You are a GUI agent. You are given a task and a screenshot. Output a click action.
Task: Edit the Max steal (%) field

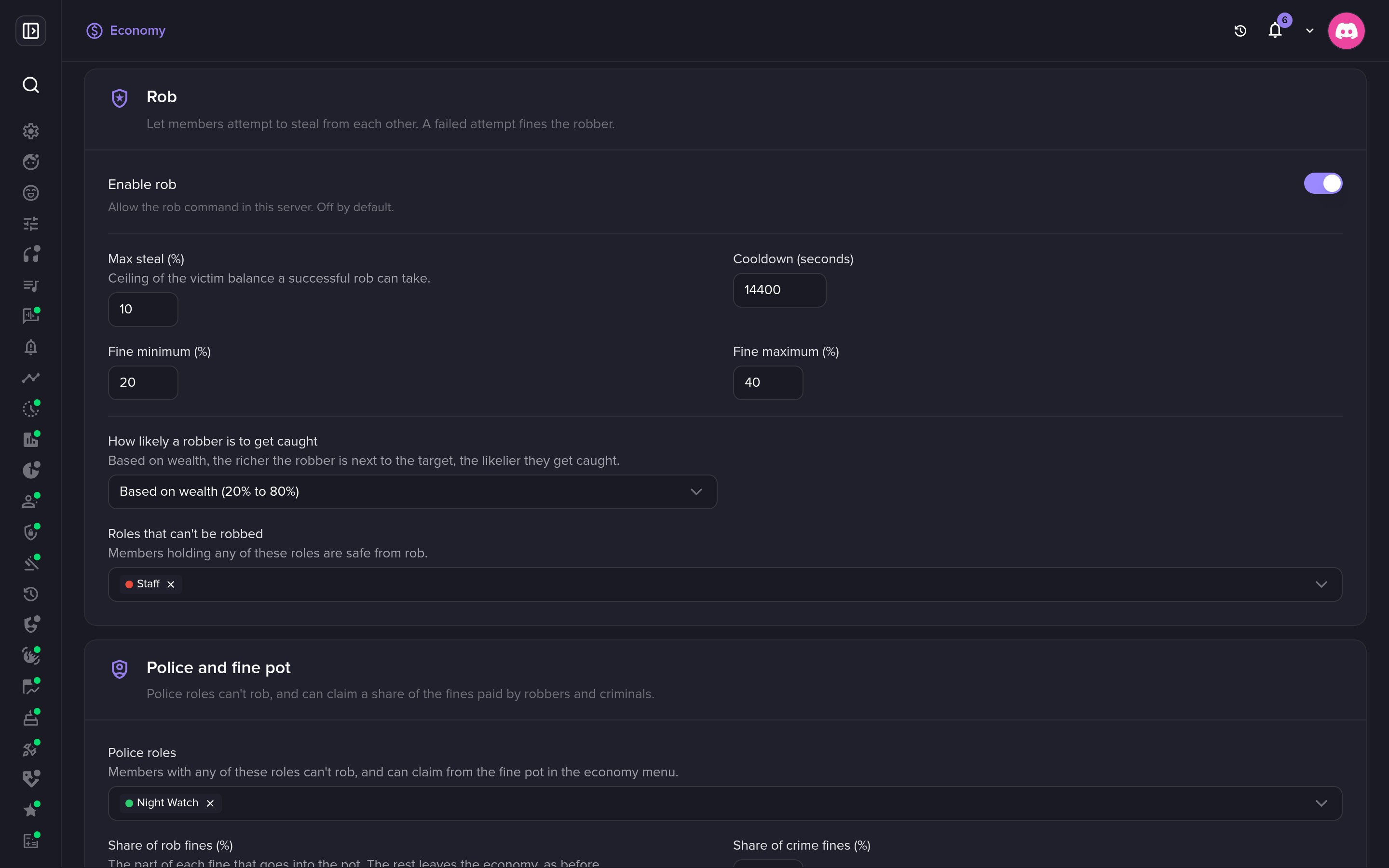coord(143,310)
